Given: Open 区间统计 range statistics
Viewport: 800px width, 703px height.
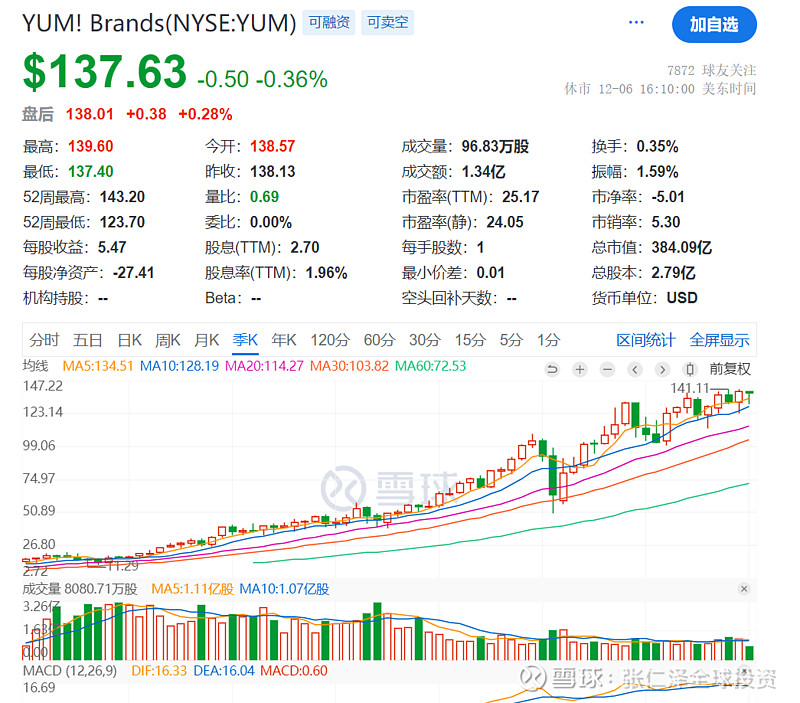Looking at the screenshot, I should 645,340.
